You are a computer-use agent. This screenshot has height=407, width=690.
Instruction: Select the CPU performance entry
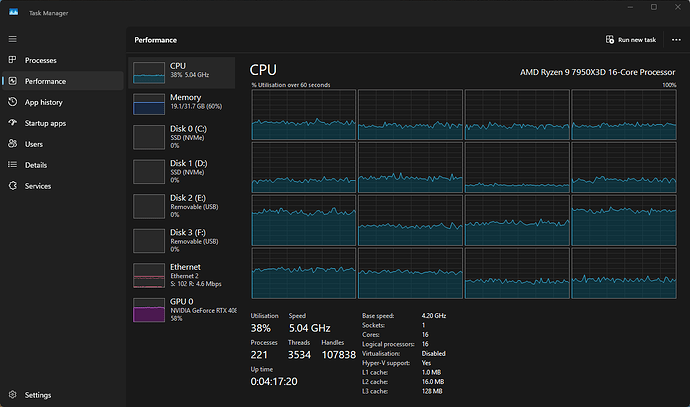[184, 71]
